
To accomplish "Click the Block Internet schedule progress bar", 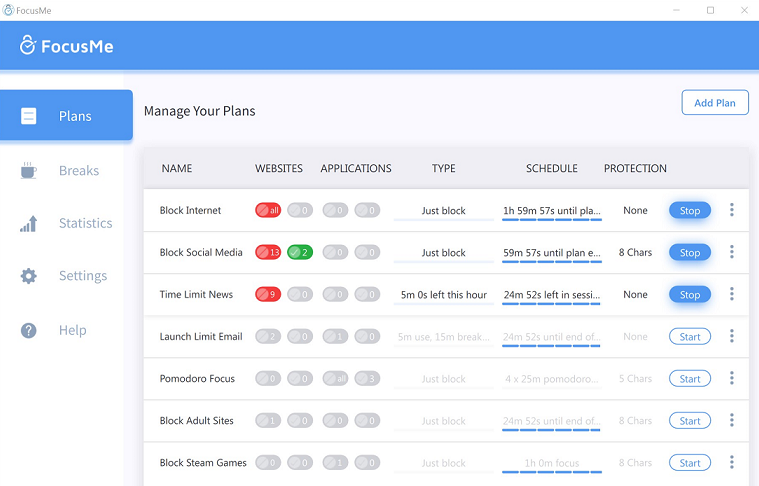I will point(552,220).
